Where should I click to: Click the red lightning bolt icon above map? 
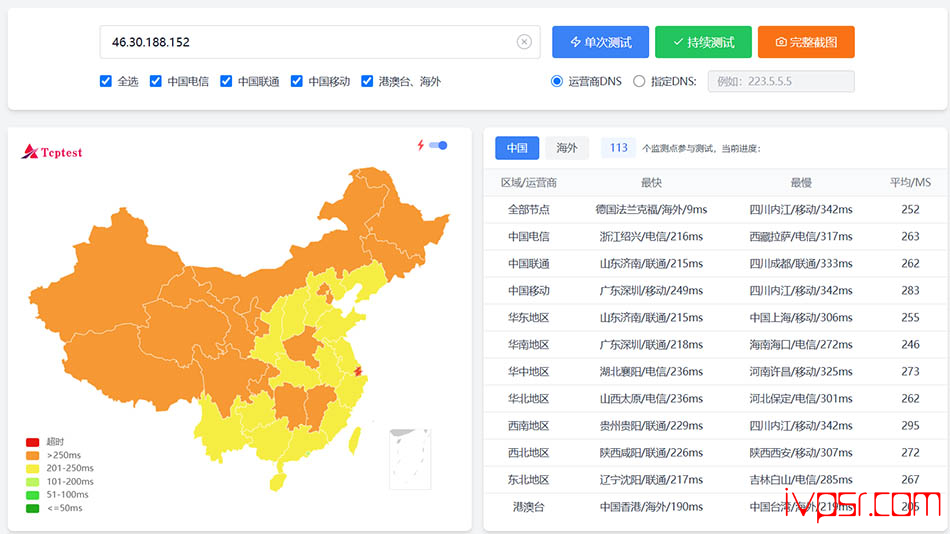pyautogui.click(x=420, y=145)
